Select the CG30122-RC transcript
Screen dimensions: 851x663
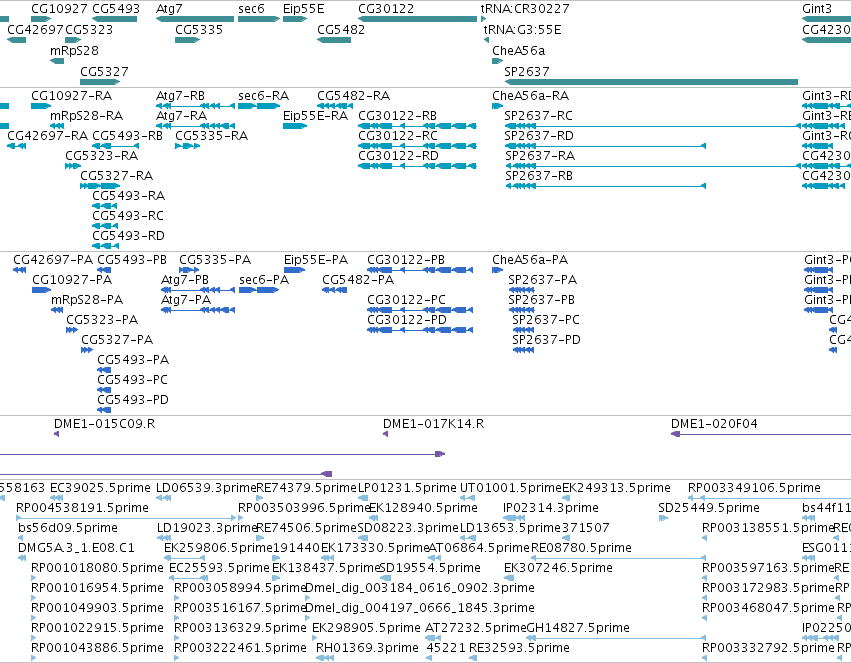417,146
